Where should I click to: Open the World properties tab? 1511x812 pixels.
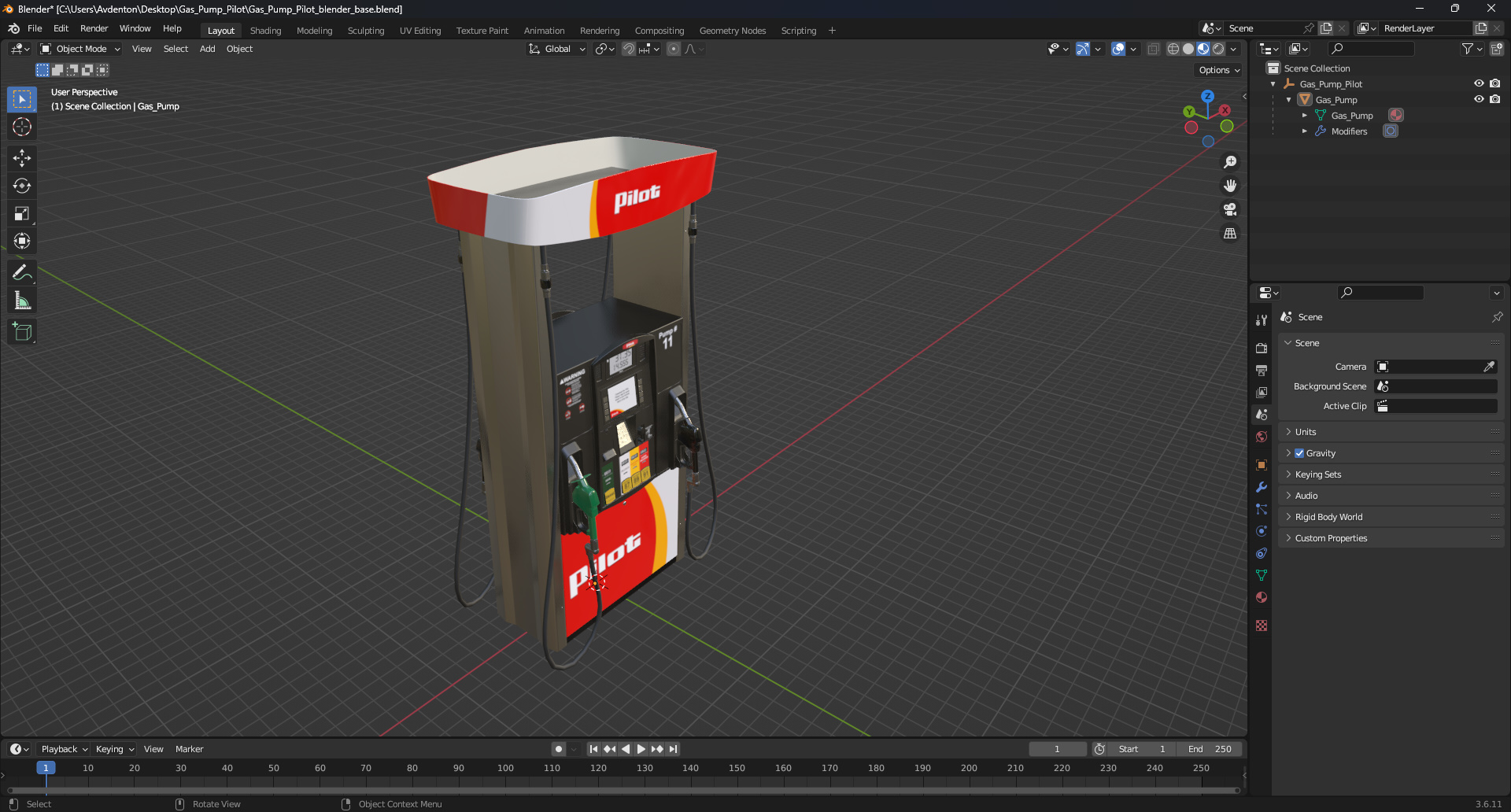coord(1262,436)
